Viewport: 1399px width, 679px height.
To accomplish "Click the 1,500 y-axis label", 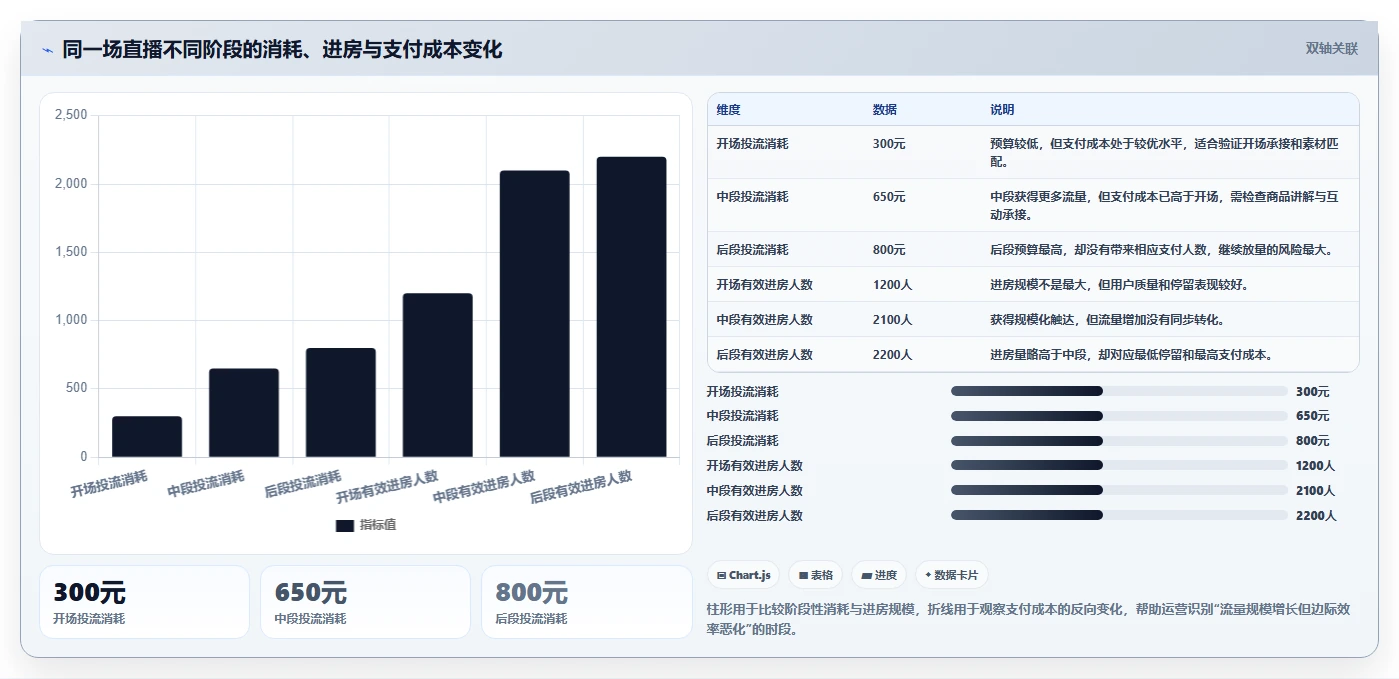I will click(70, 252).
